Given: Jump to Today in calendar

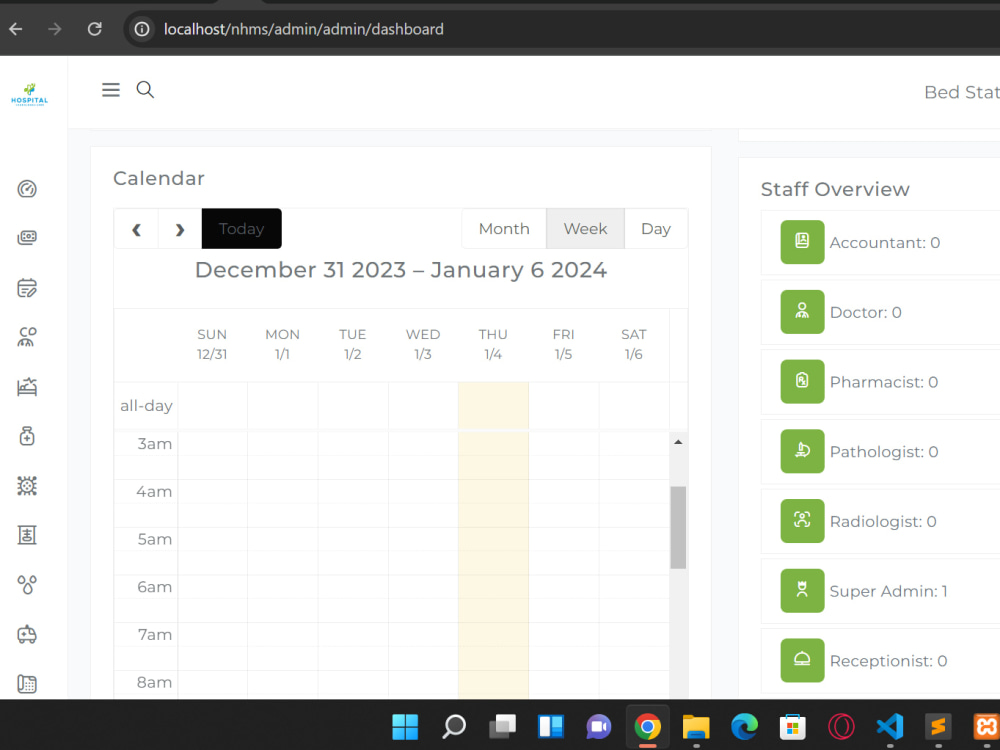Looking at the screenshot, I should click(x=242, y=229).
